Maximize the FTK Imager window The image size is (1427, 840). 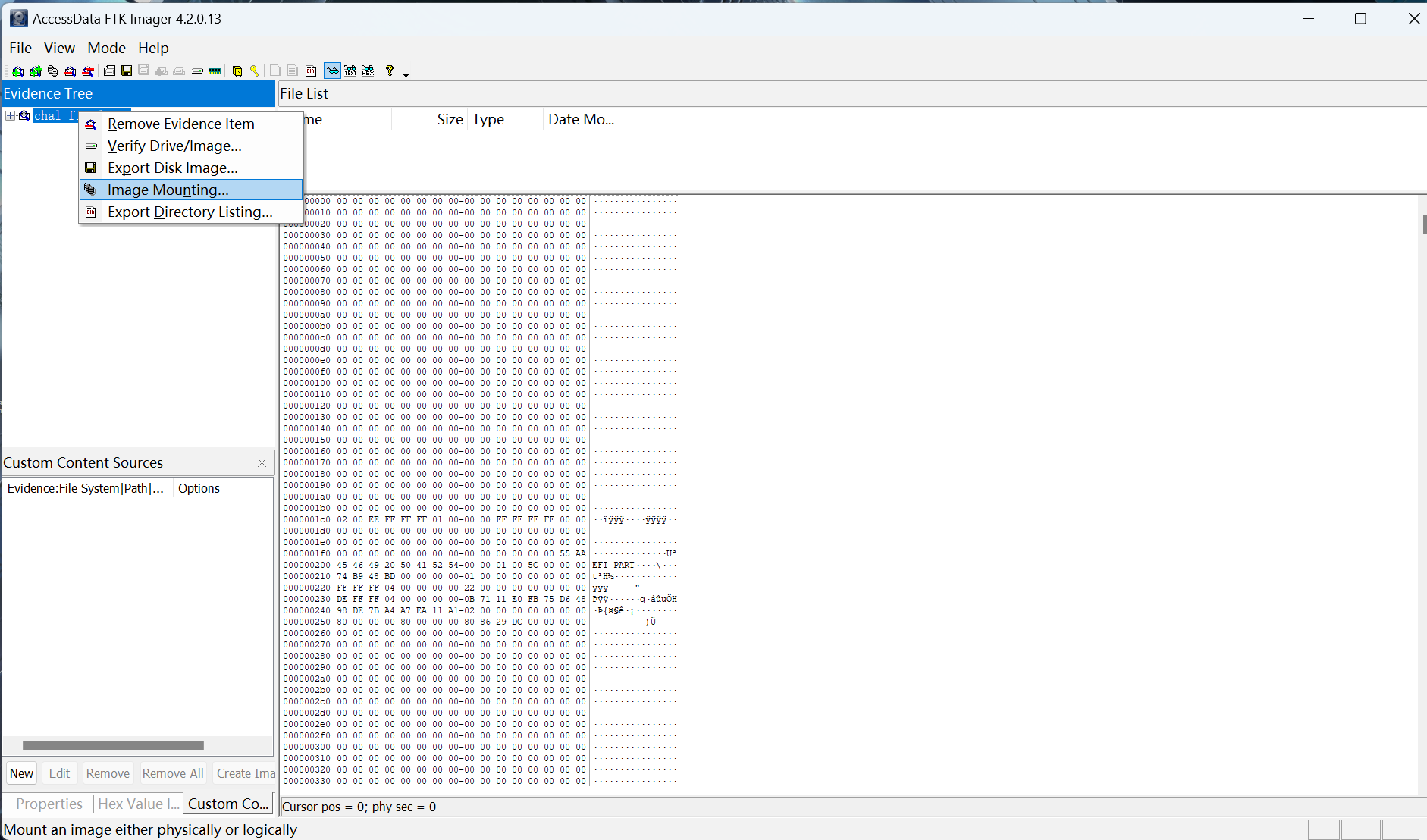click(x=1360, y=18)
